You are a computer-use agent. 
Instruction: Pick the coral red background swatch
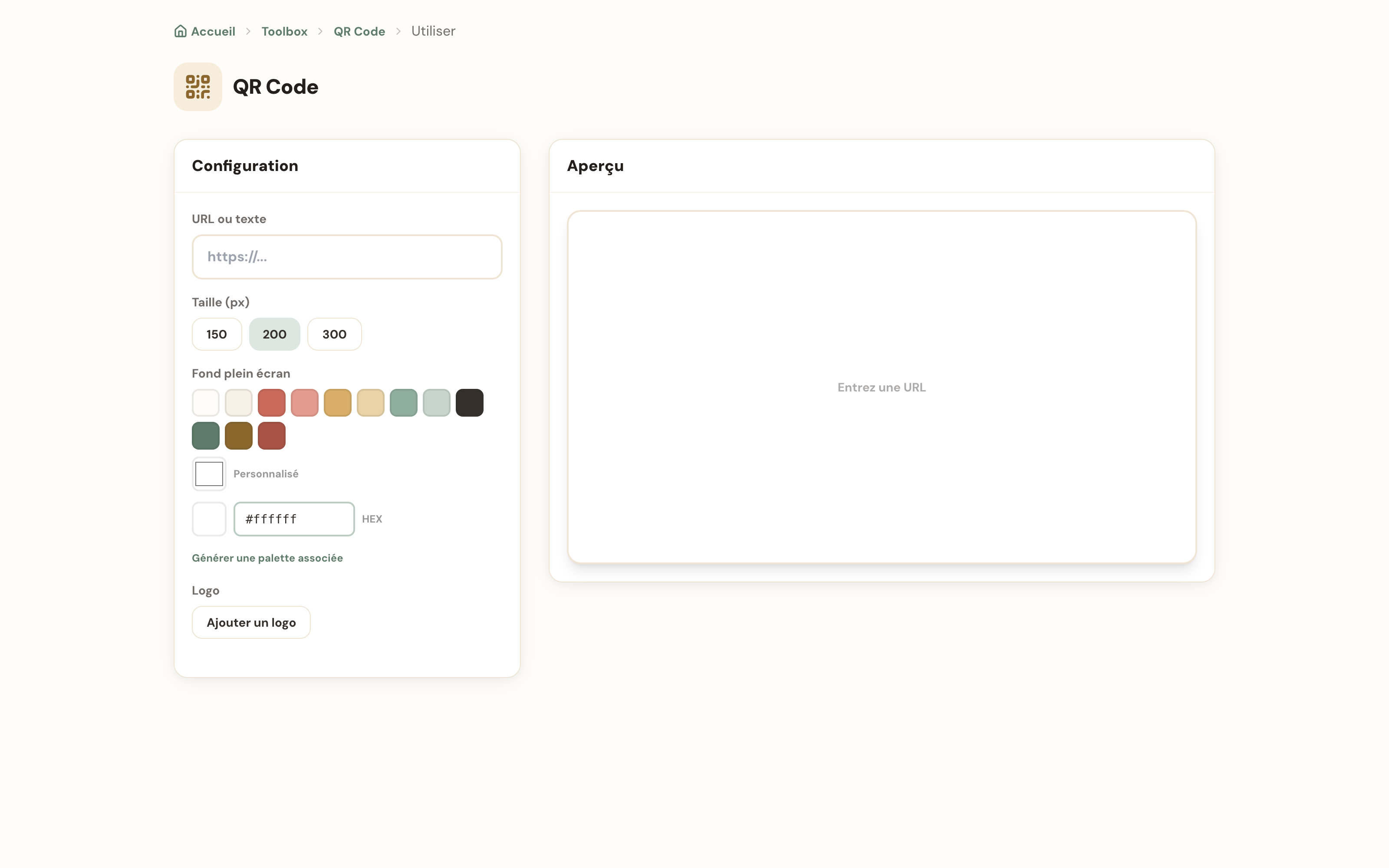click(271, 402)
